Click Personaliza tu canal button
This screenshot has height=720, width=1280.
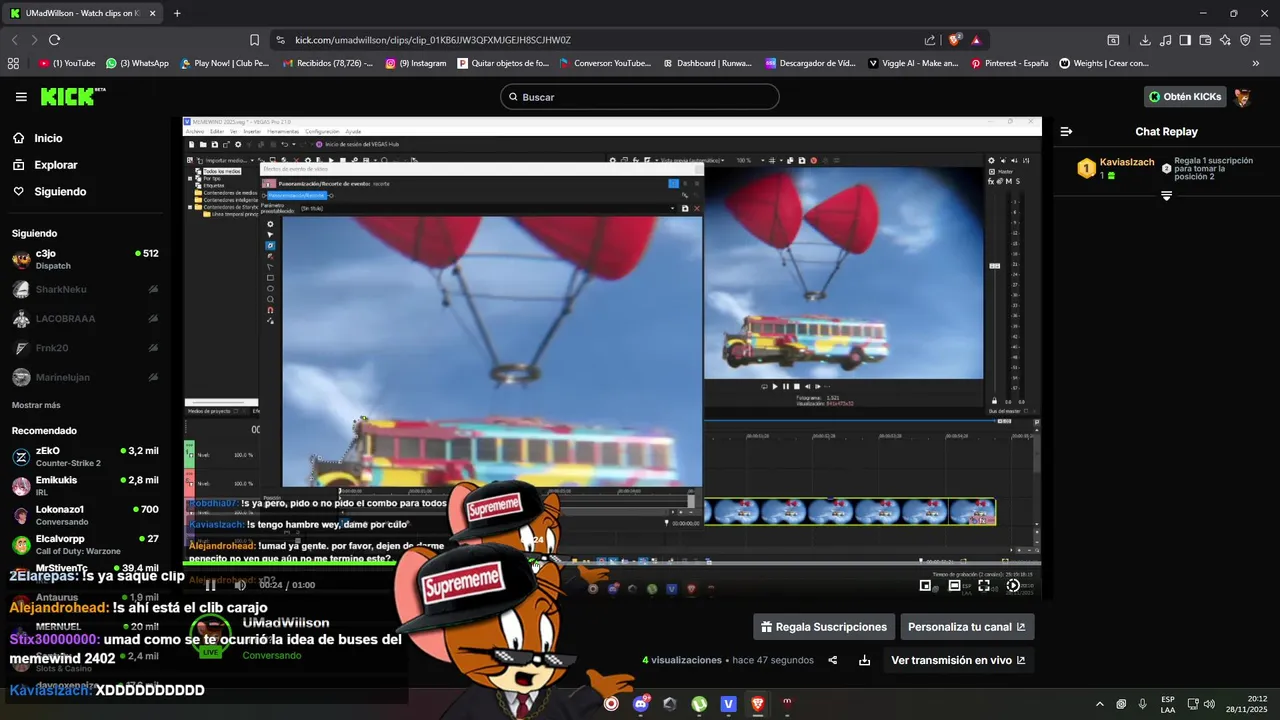click(x=966, y=627)
